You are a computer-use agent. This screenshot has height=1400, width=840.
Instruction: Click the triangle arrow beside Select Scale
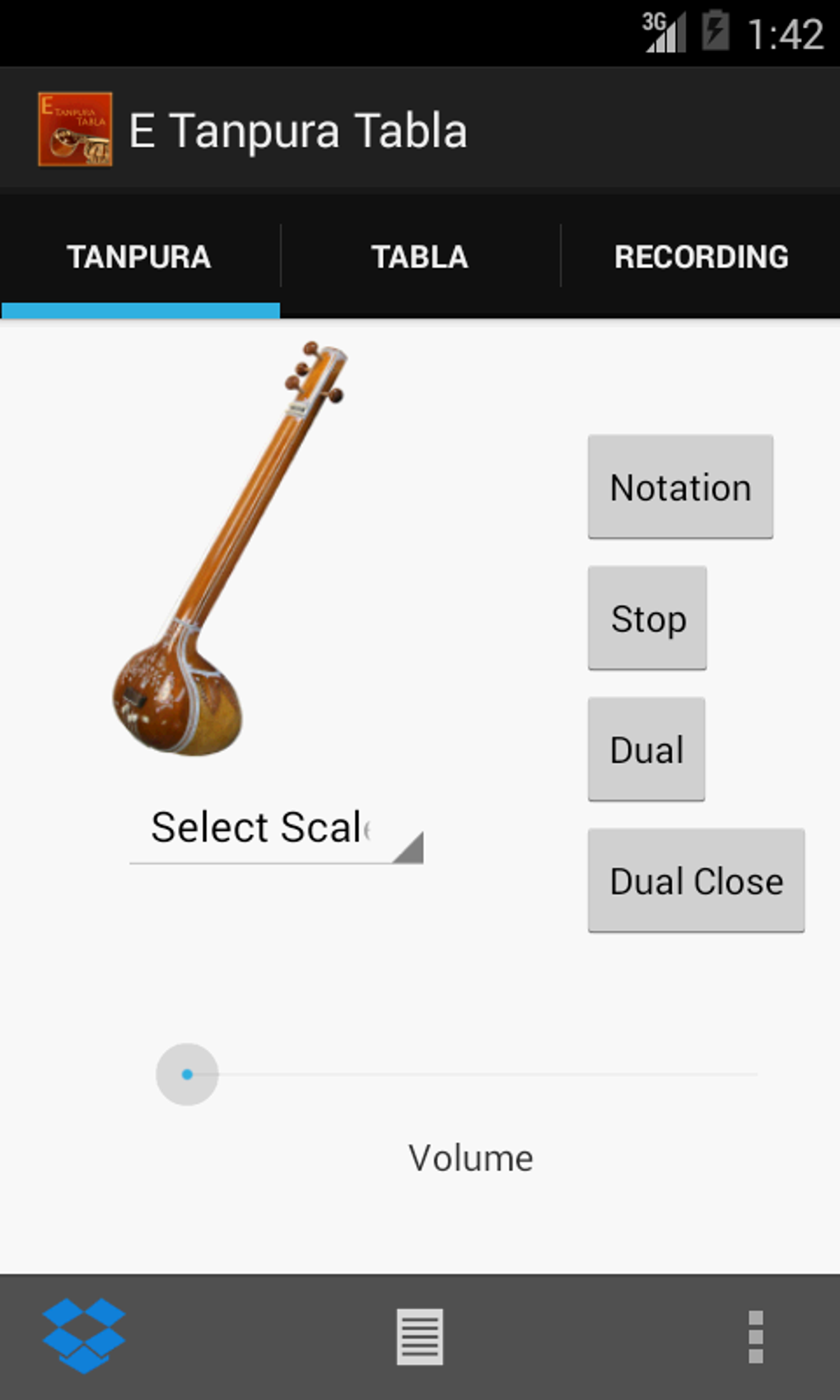point(409,848)
